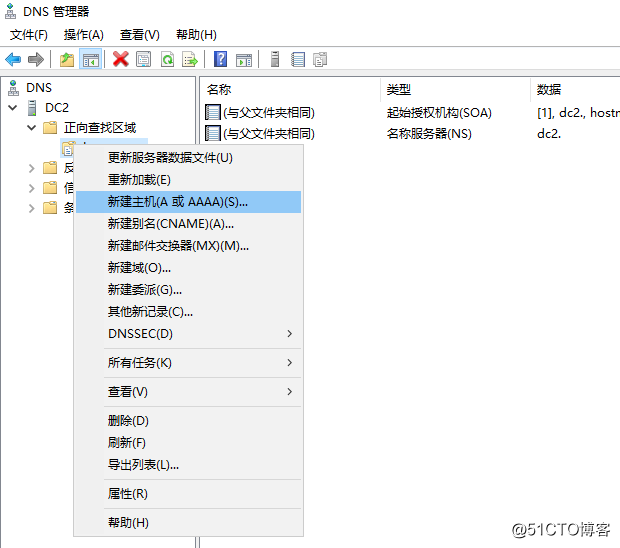Open the DNSSEC(D) submenu
The width and height of the screenshot is (620, 548).
(x=189, y=334)
